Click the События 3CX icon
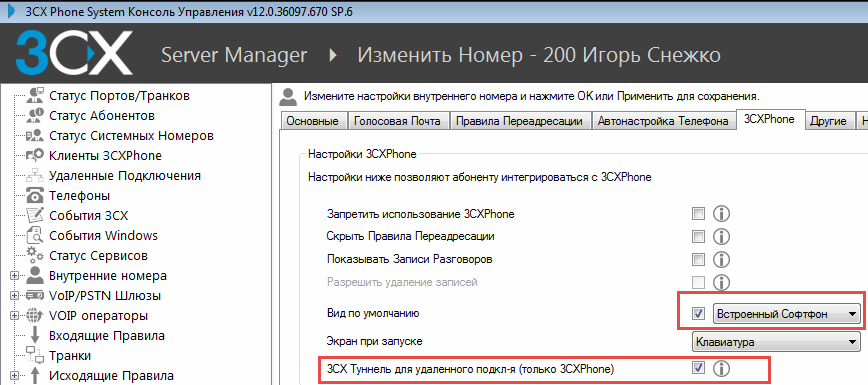Viewport: 868px width, 385px height. pyautogui.click(x=35, y=215)
